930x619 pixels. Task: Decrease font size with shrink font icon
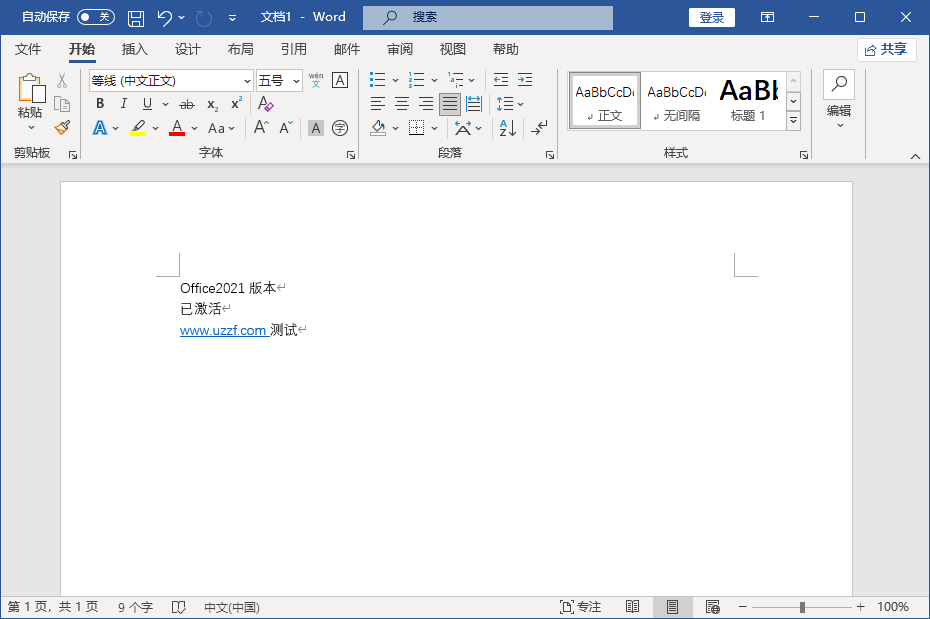286,127
